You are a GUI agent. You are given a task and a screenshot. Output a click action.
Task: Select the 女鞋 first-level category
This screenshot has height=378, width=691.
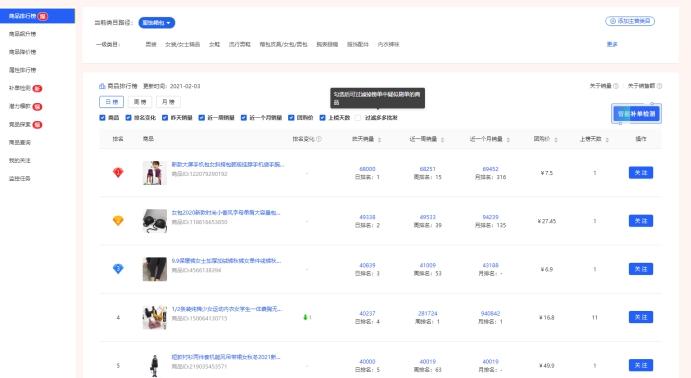pyautogui.click(x=215, y=44)
